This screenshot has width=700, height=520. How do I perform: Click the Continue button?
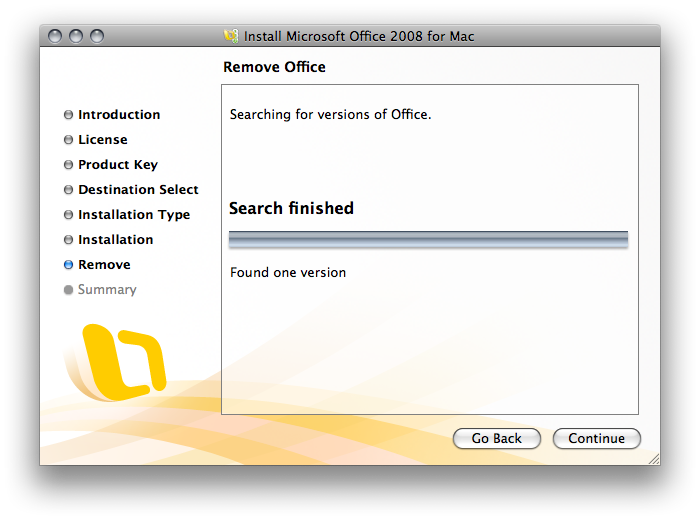[x=596, y=438]
